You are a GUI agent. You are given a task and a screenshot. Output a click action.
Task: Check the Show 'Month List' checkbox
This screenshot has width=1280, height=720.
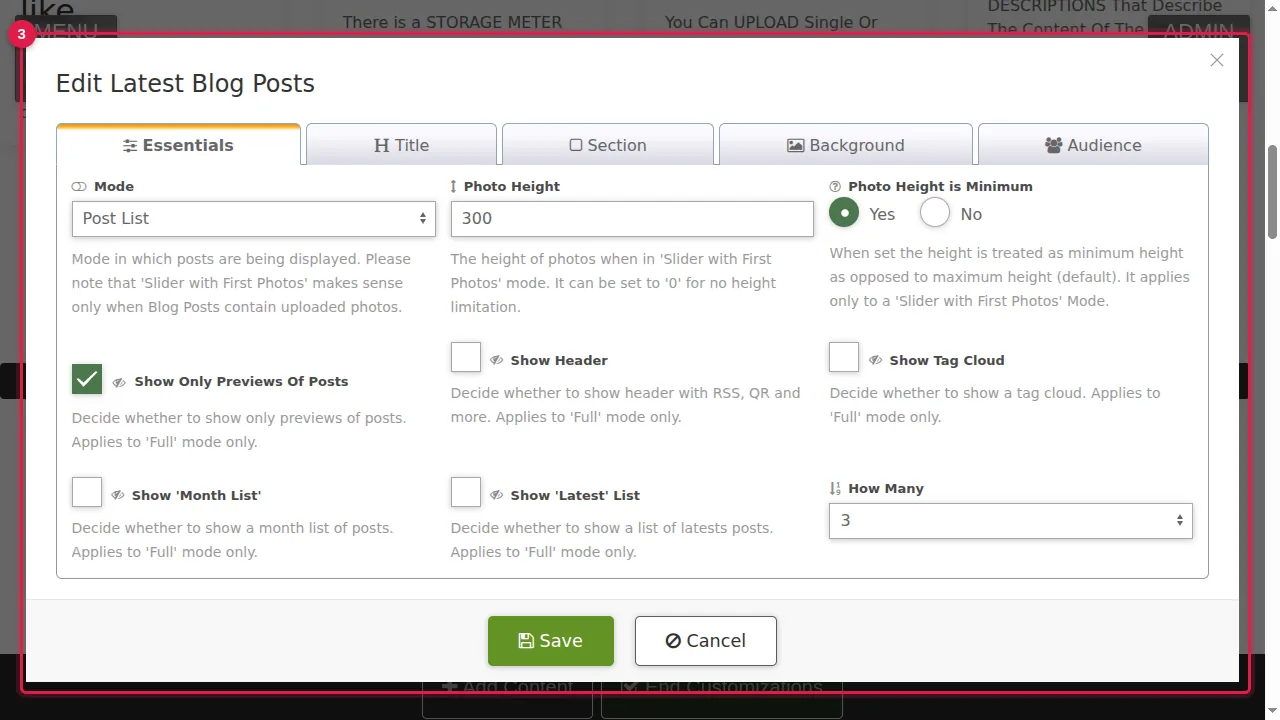pos(87,492)
